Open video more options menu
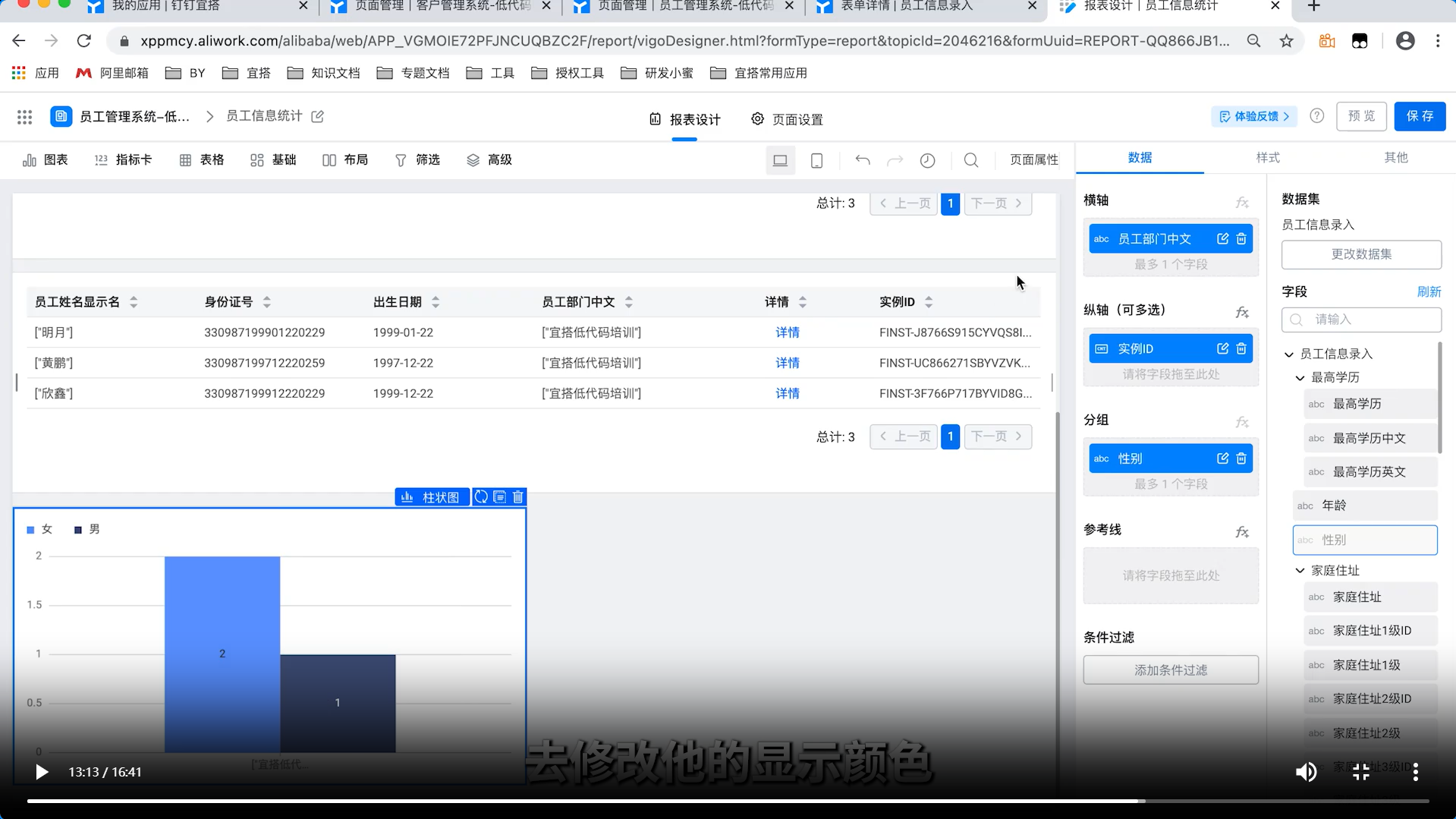Screen dimensions: 1456x819 coord(1415,772)
